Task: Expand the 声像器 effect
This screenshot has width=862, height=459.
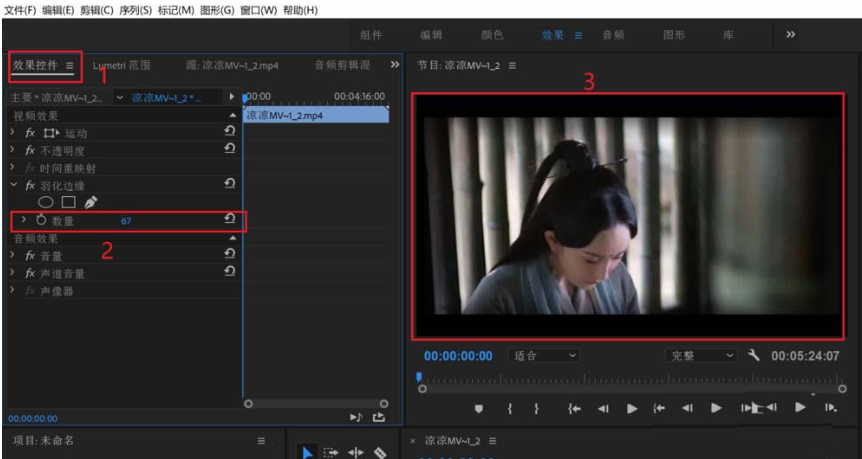Action: coord(13,290)
